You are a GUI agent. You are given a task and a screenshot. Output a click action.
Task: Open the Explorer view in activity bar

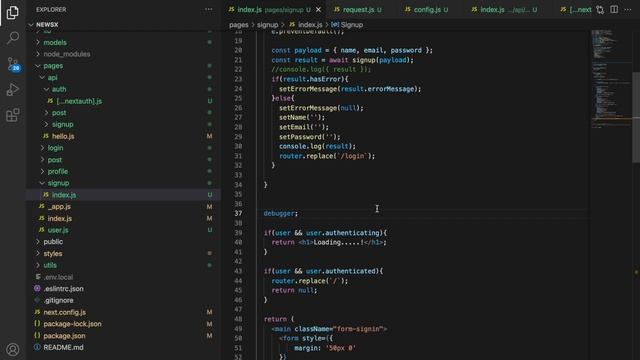pos(13,13)
